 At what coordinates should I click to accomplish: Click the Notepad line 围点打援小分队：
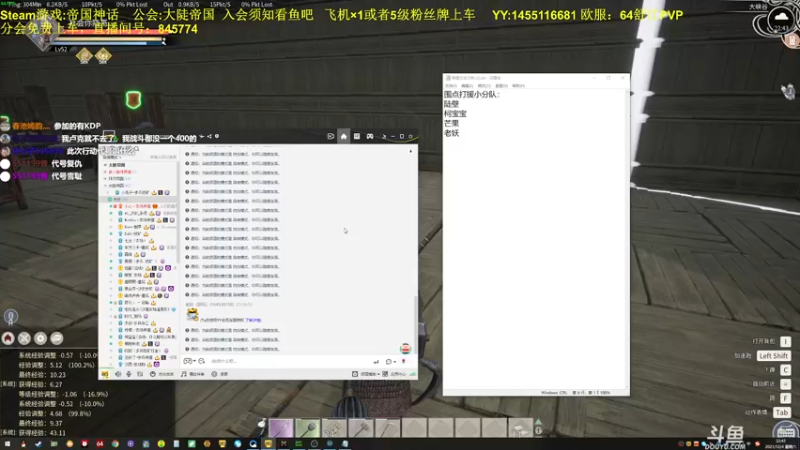tap(472, 94)
